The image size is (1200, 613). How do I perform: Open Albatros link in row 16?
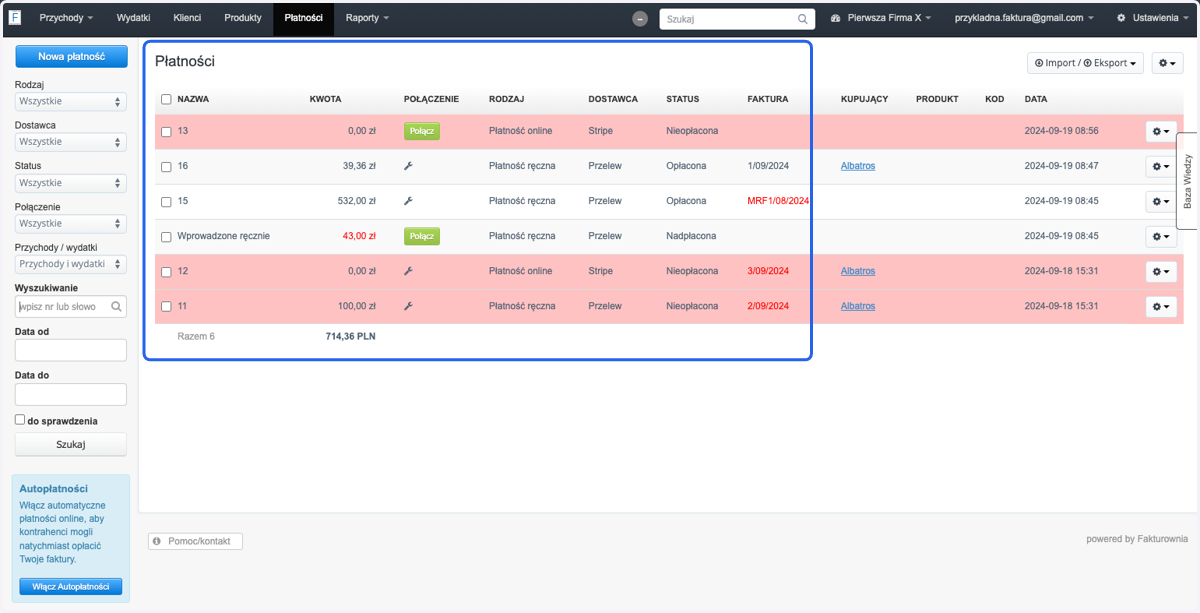click(x=858, y=166)
